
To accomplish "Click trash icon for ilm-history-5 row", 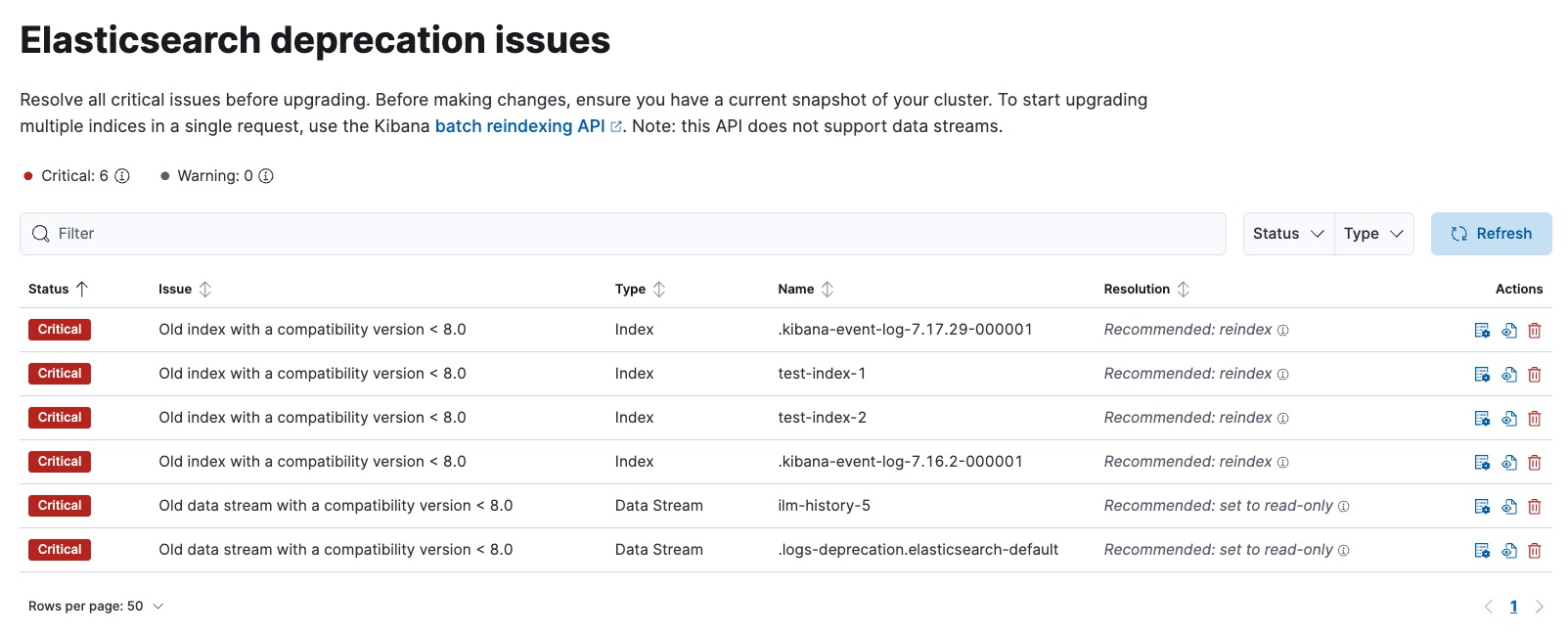I will coord(1534,506).
